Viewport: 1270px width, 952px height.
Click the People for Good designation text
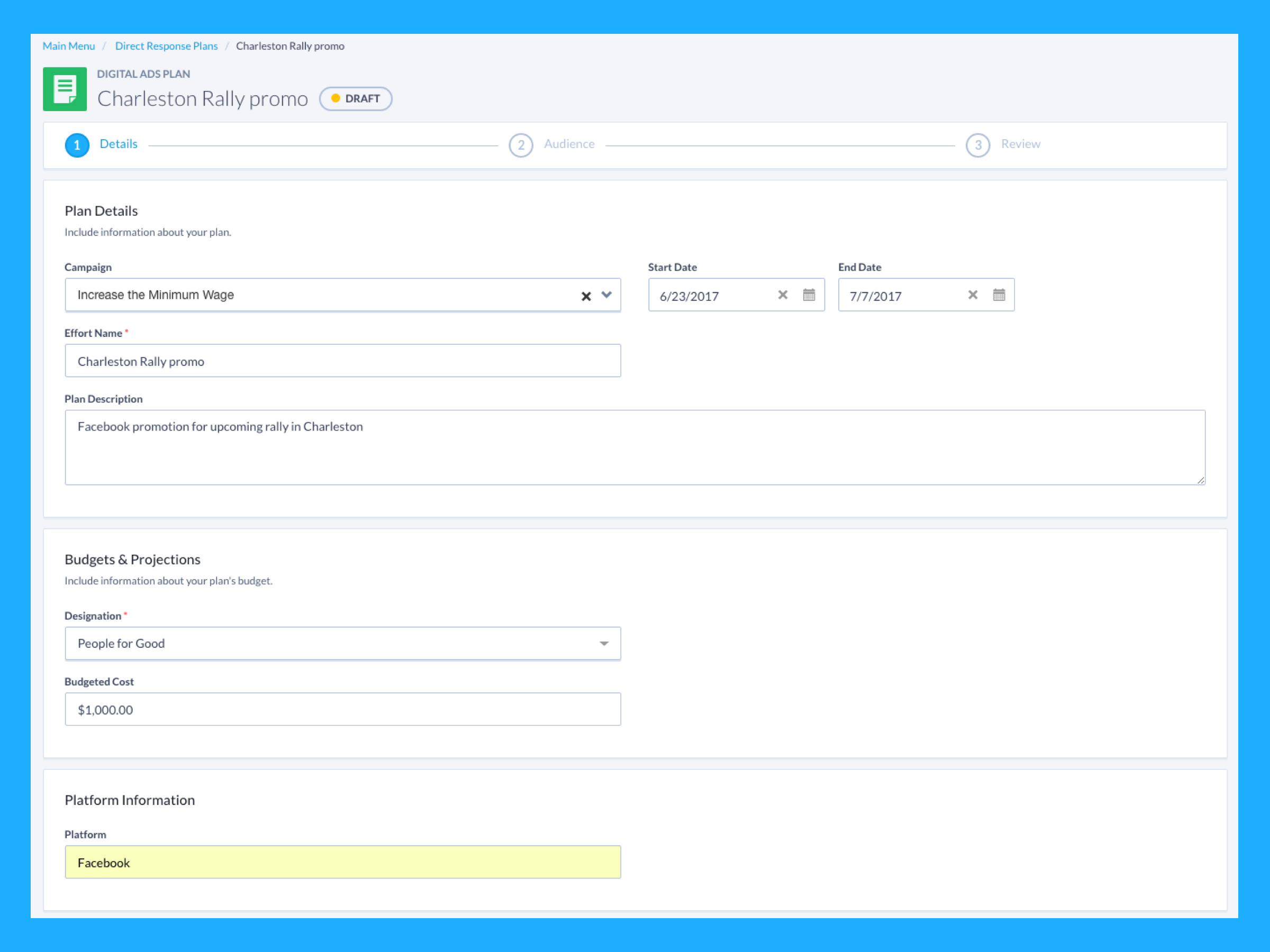(121, 643)
